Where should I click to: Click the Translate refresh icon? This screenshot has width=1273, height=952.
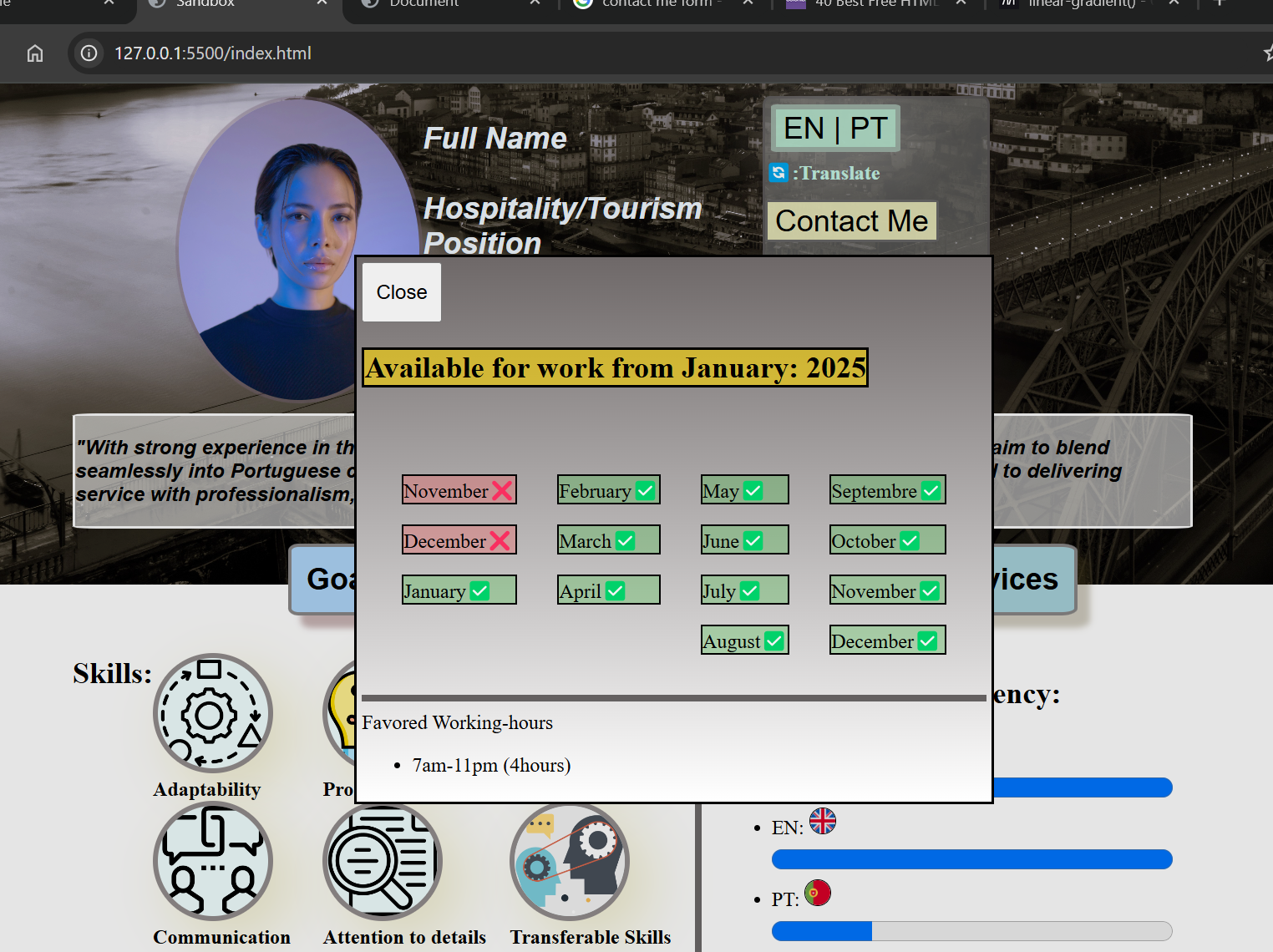tap(779, 173)
